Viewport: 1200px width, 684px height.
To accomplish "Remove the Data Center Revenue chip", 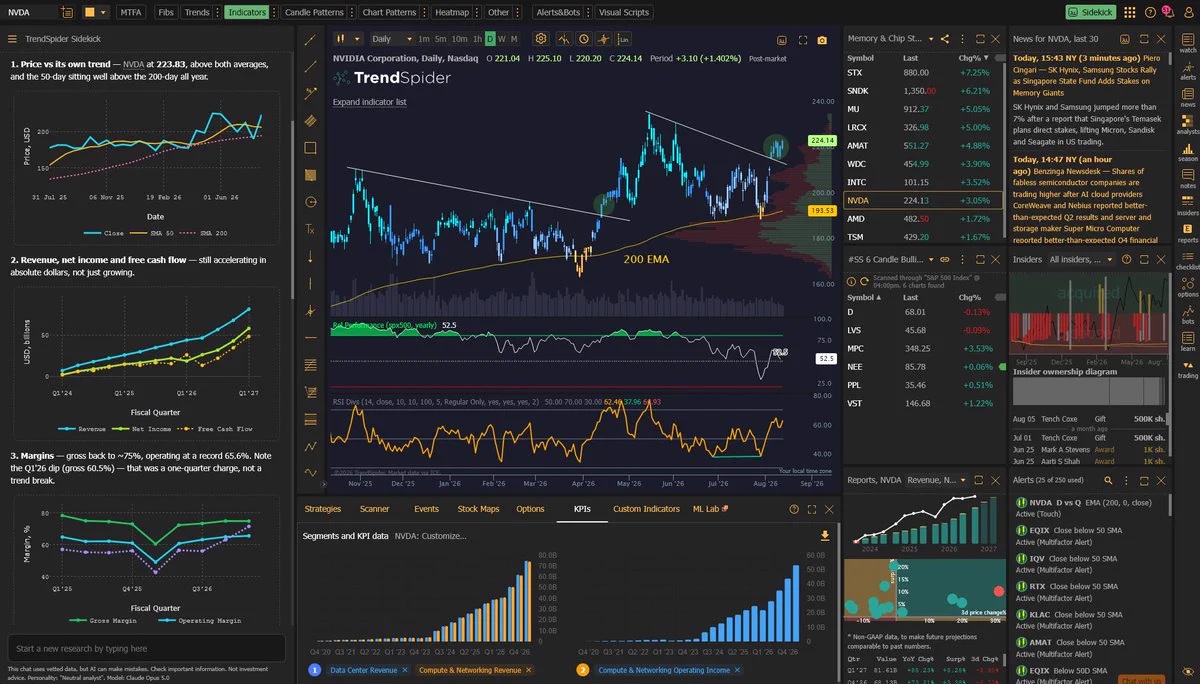I will 405,670.
